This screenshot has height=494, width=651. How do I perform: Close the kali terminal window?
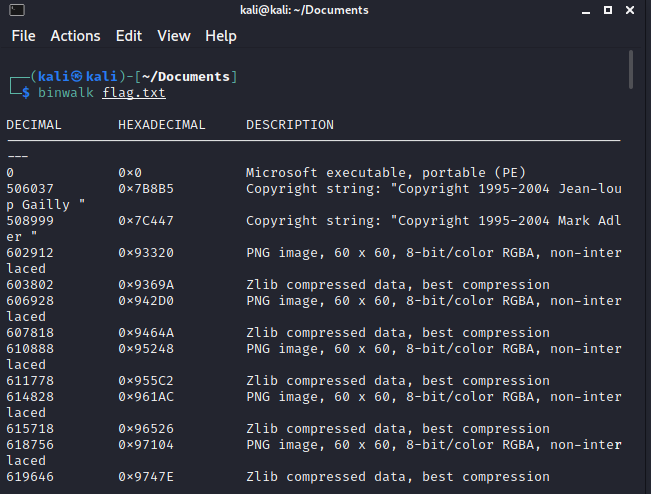coord(632,10)
